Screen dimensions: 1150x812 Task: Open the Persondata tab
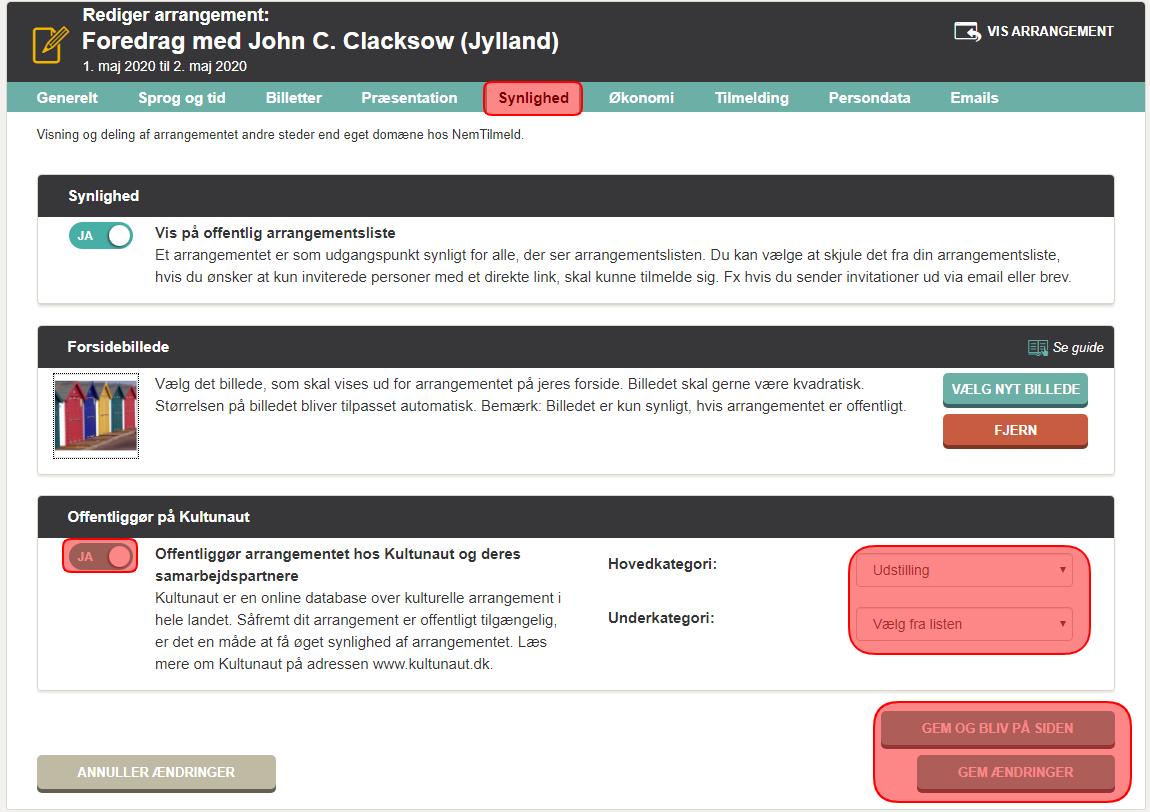(869, 98)
